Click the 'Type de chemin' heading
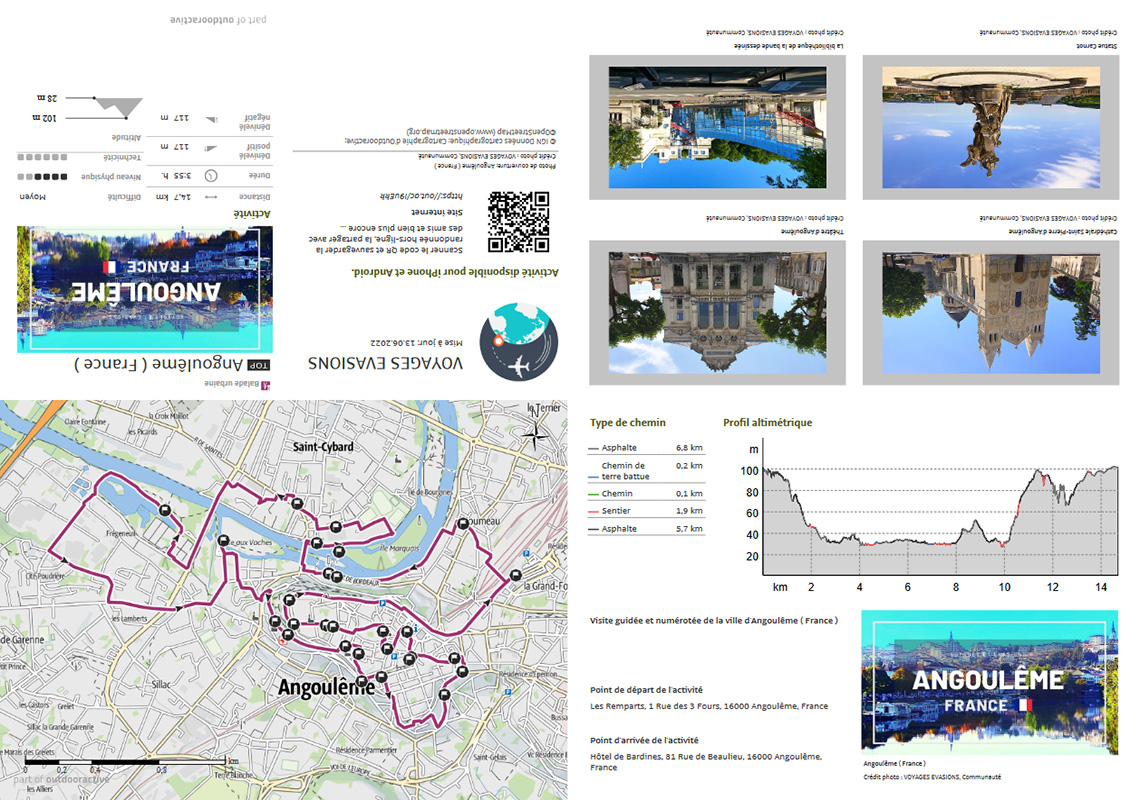Screen dimensions: 1140x800 click(x=627, y=423)
